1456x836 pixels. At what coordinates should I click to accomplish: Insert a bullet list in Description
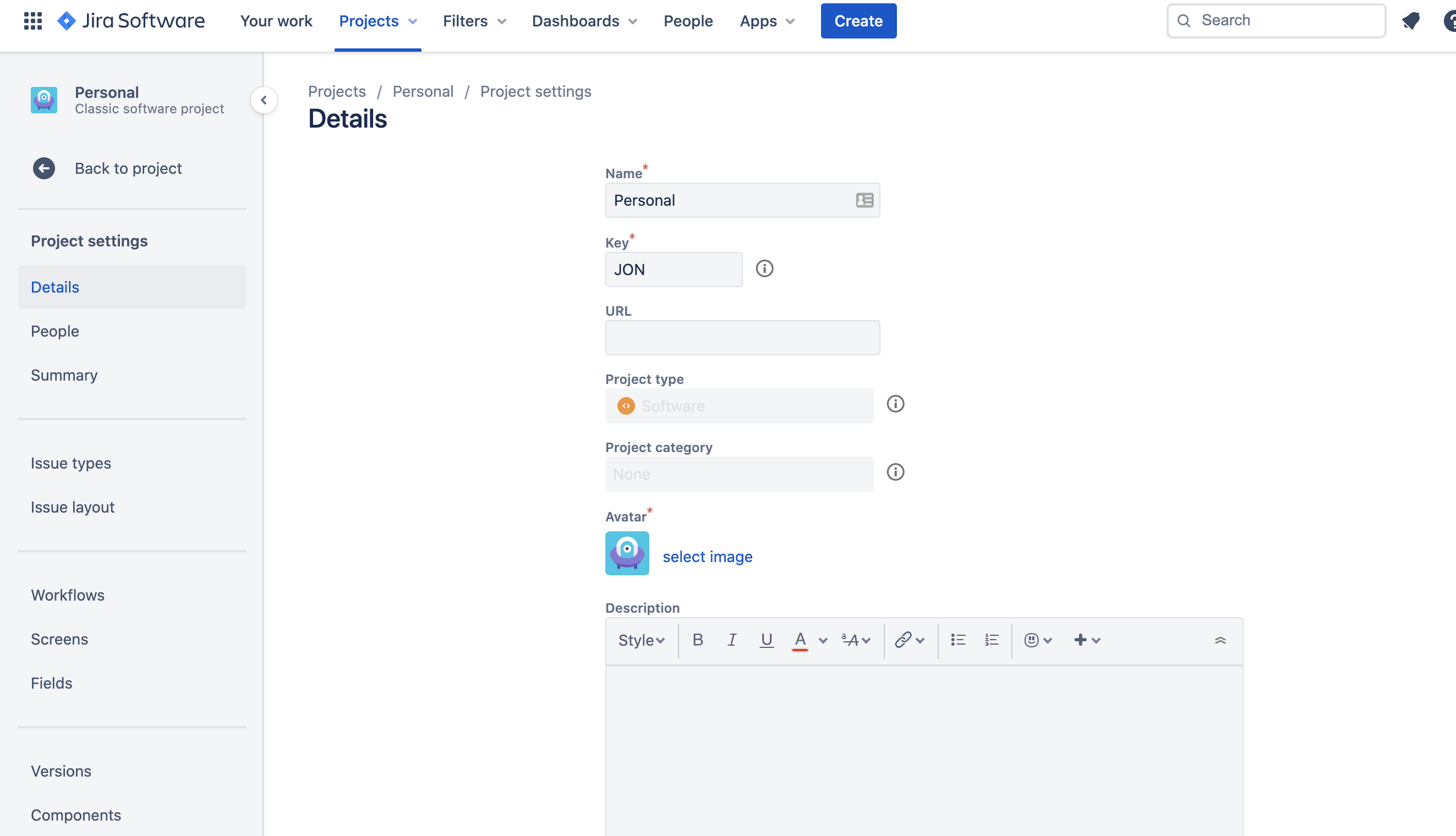(x=957, y=640)
